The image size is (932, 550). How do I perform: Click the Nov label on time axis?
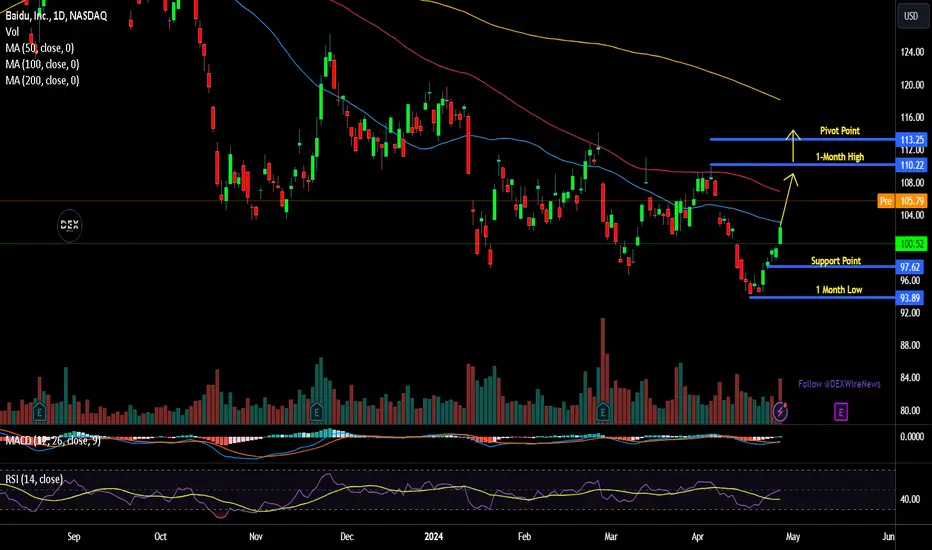click(256, 536)
